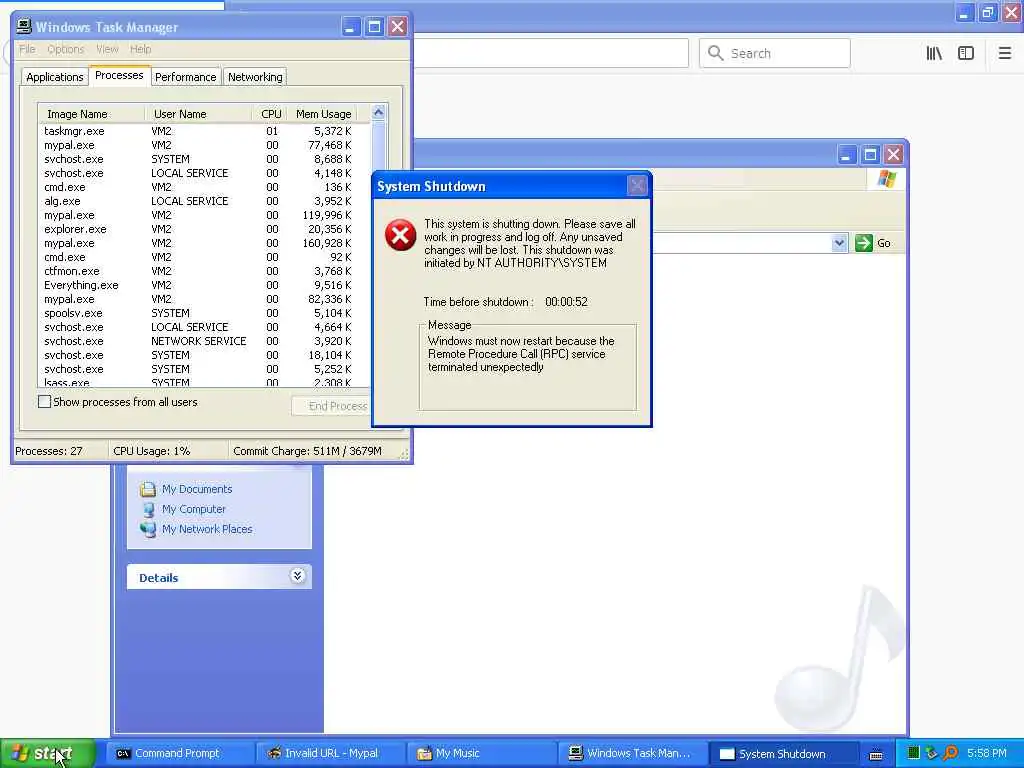Viewport: 1024px width, 768px height.
Task: Click the 5:58 PM clock
Action: click(x=987, y=754)
